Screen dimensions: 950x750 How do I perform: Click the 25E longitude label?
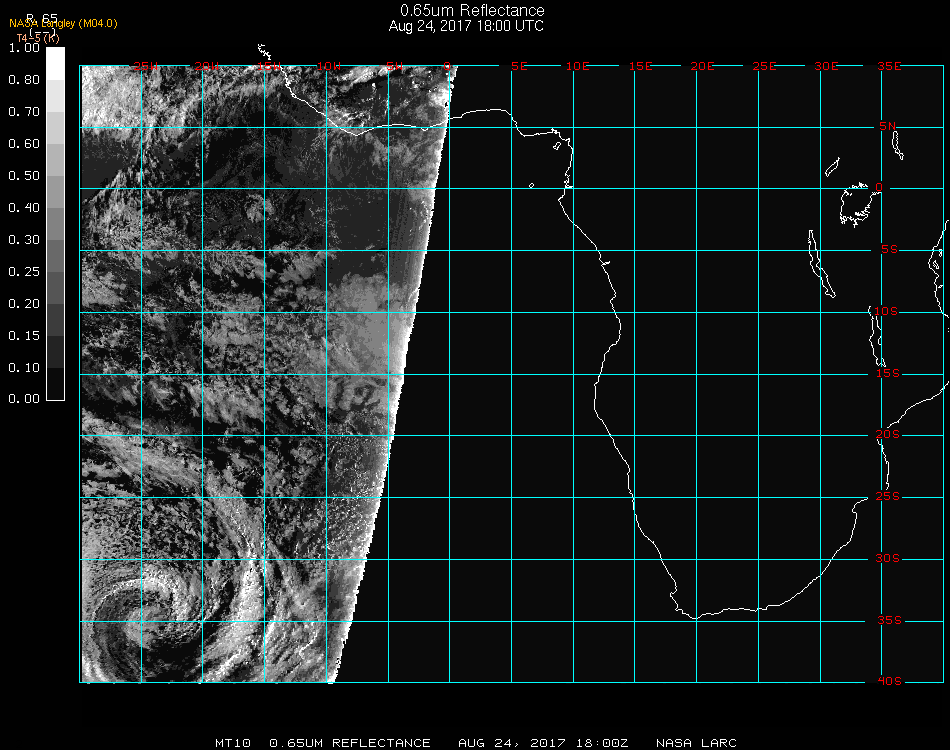(765, 66)
